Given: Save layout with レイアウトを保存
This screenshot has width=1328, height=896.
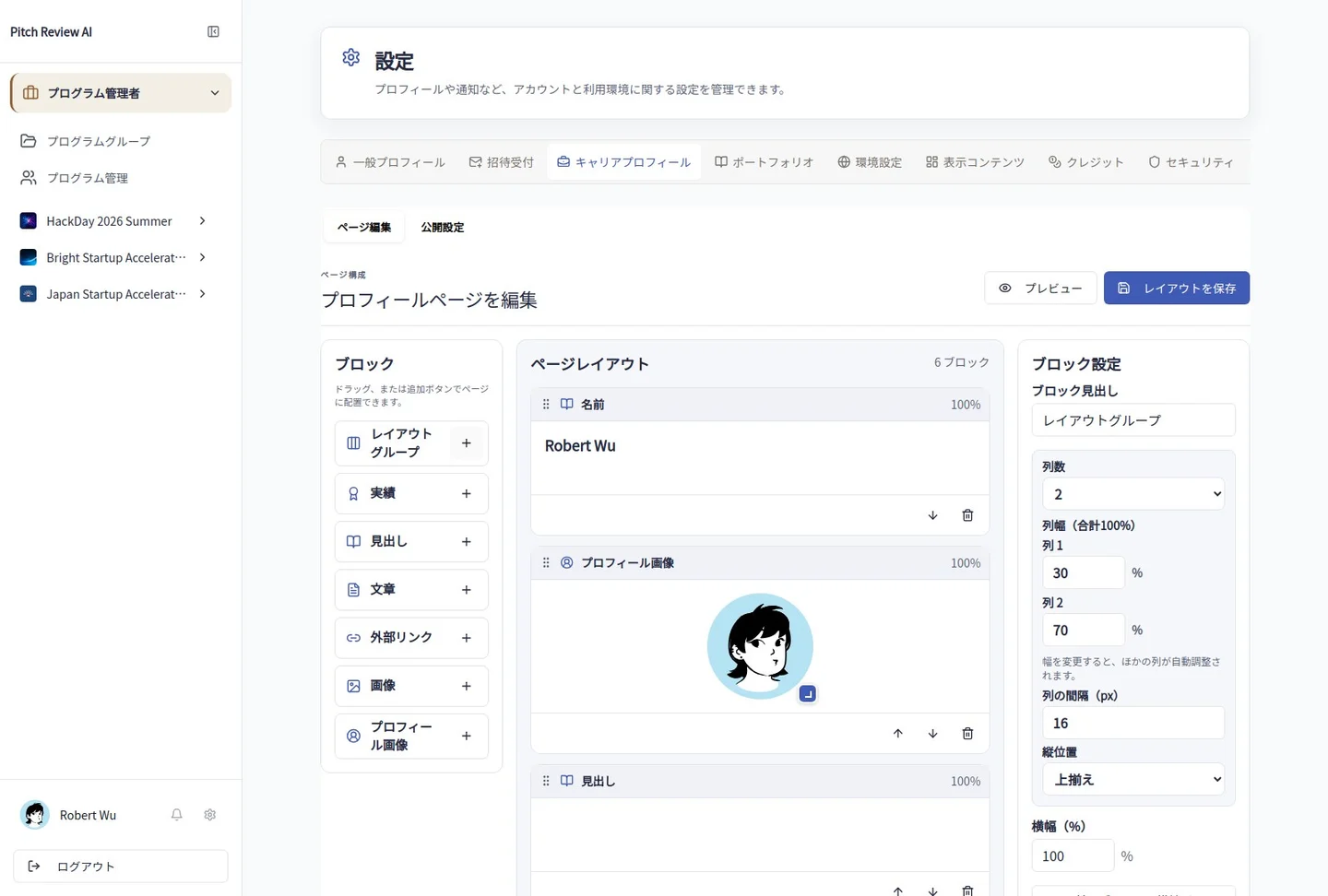Looking at the screenshot, I should point(1177,289).
